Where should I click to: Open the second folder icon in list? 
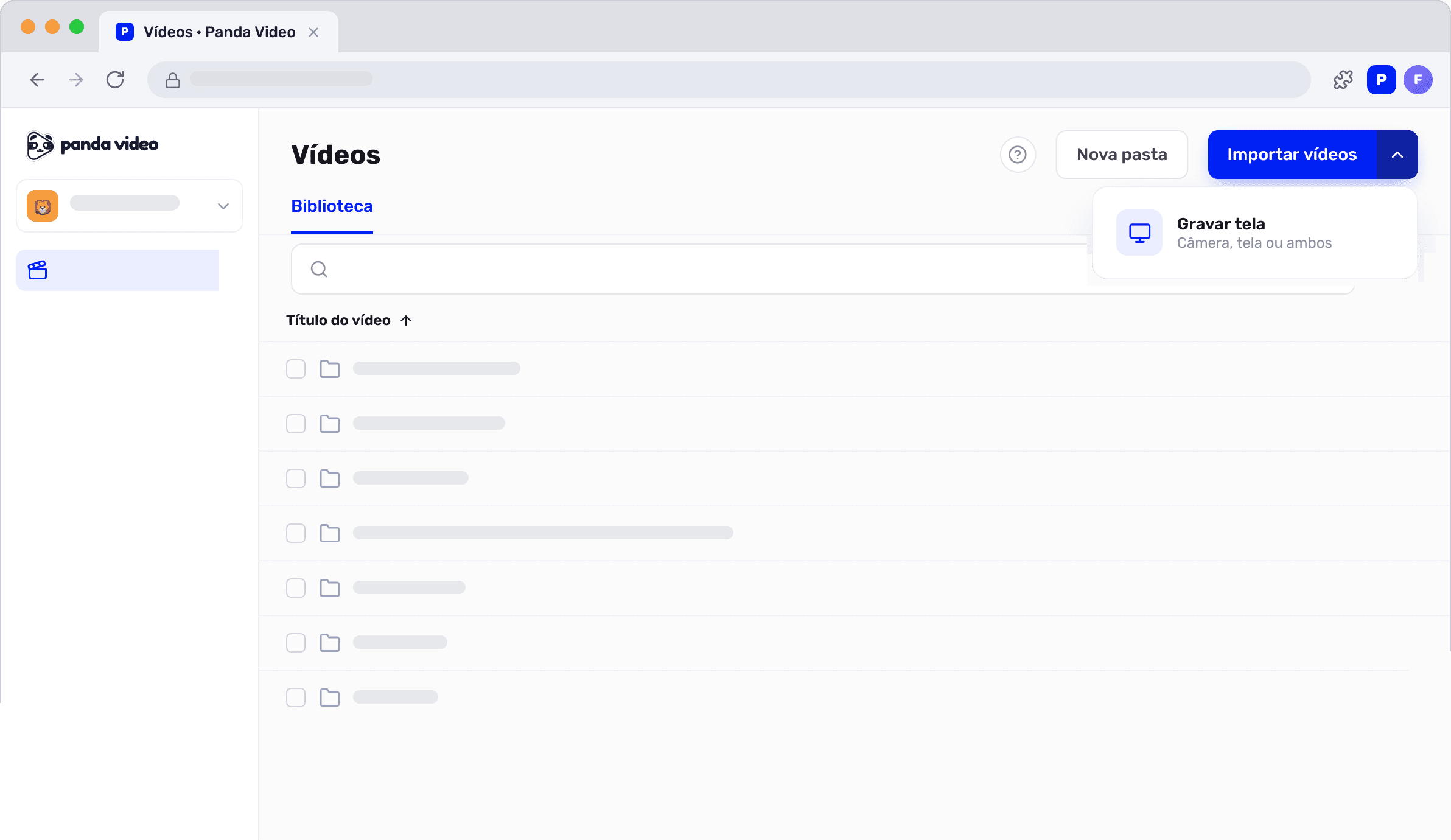(330, 424)
